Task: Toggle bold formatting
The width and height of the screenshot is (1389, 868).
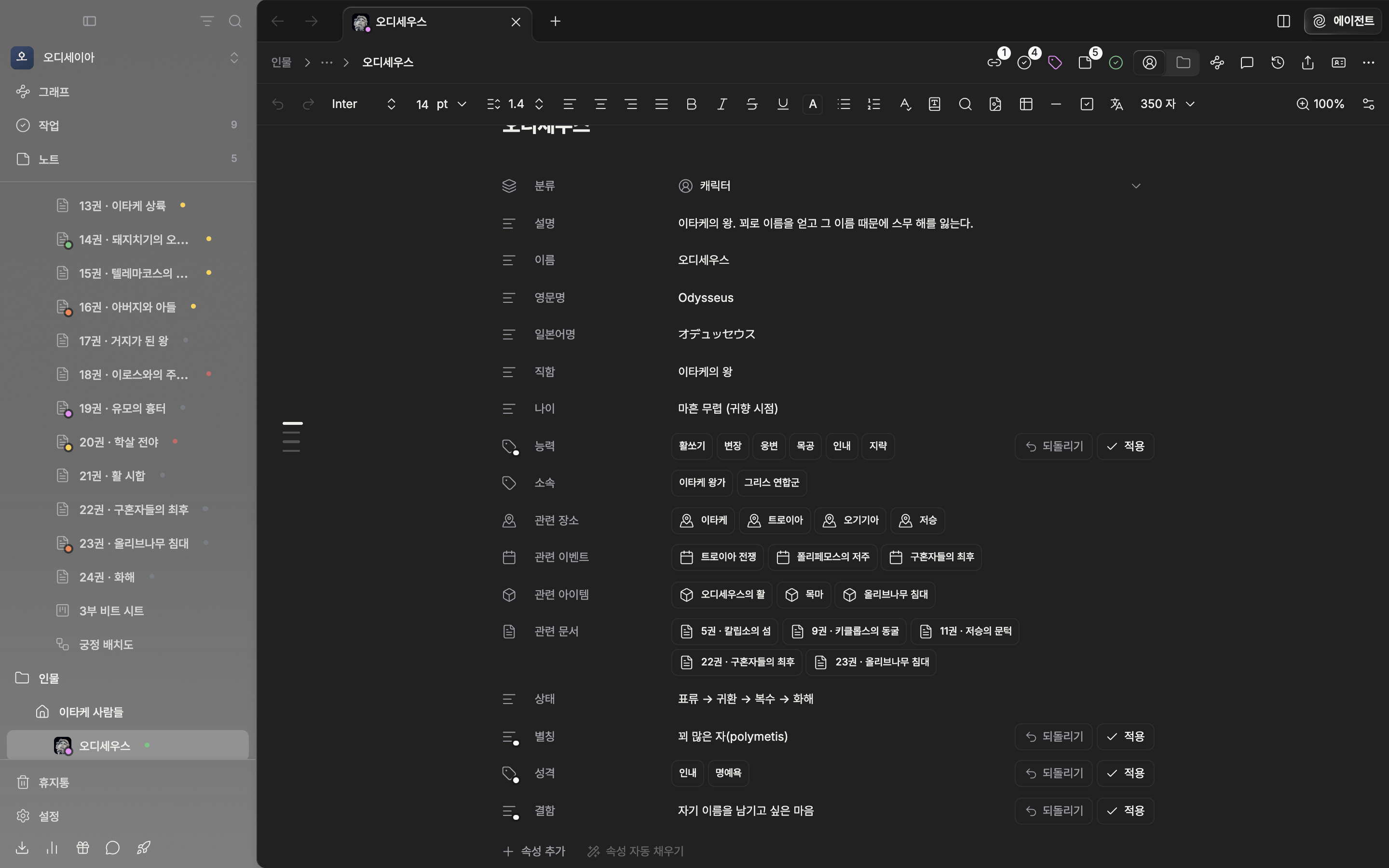Action: pyautogui.click(x=692, y=104)
